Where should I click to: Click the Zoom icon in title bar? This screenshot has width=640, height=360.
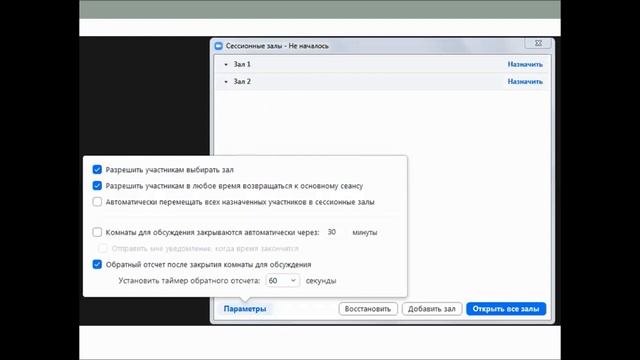219,46
